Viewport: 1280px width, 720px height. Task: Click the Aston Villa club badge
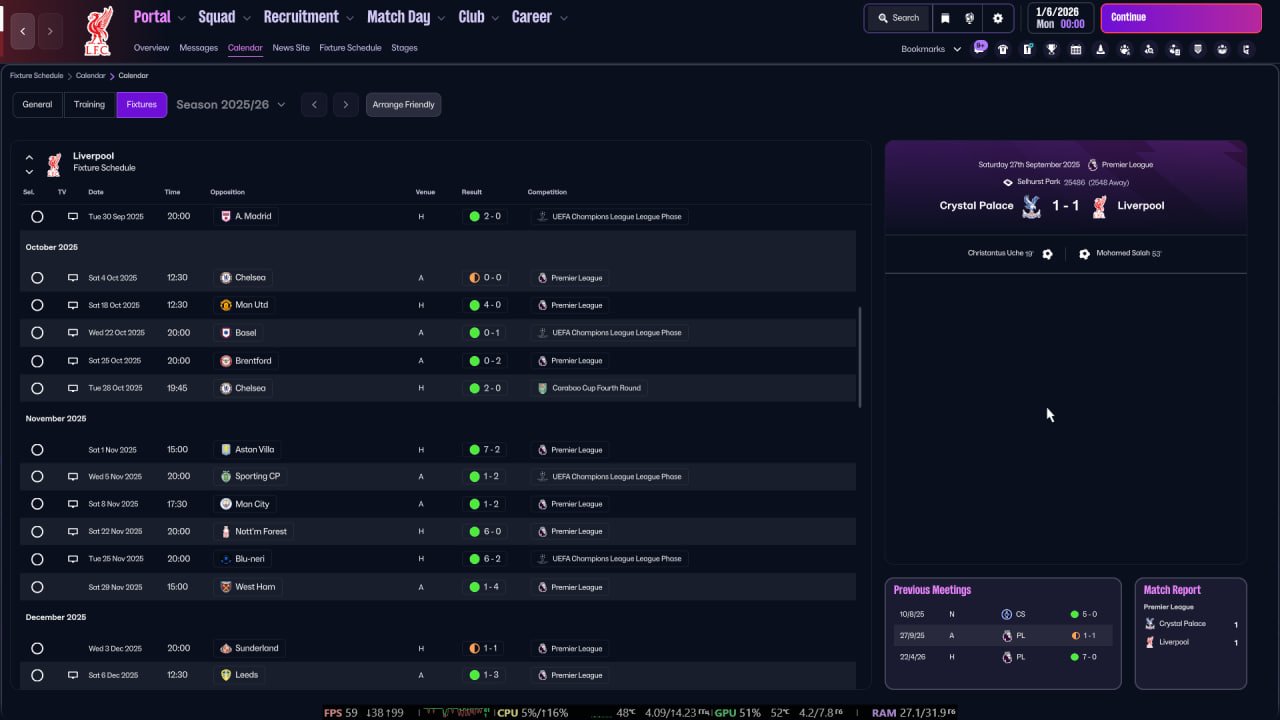pyautogui.click(x=226, y=450)
